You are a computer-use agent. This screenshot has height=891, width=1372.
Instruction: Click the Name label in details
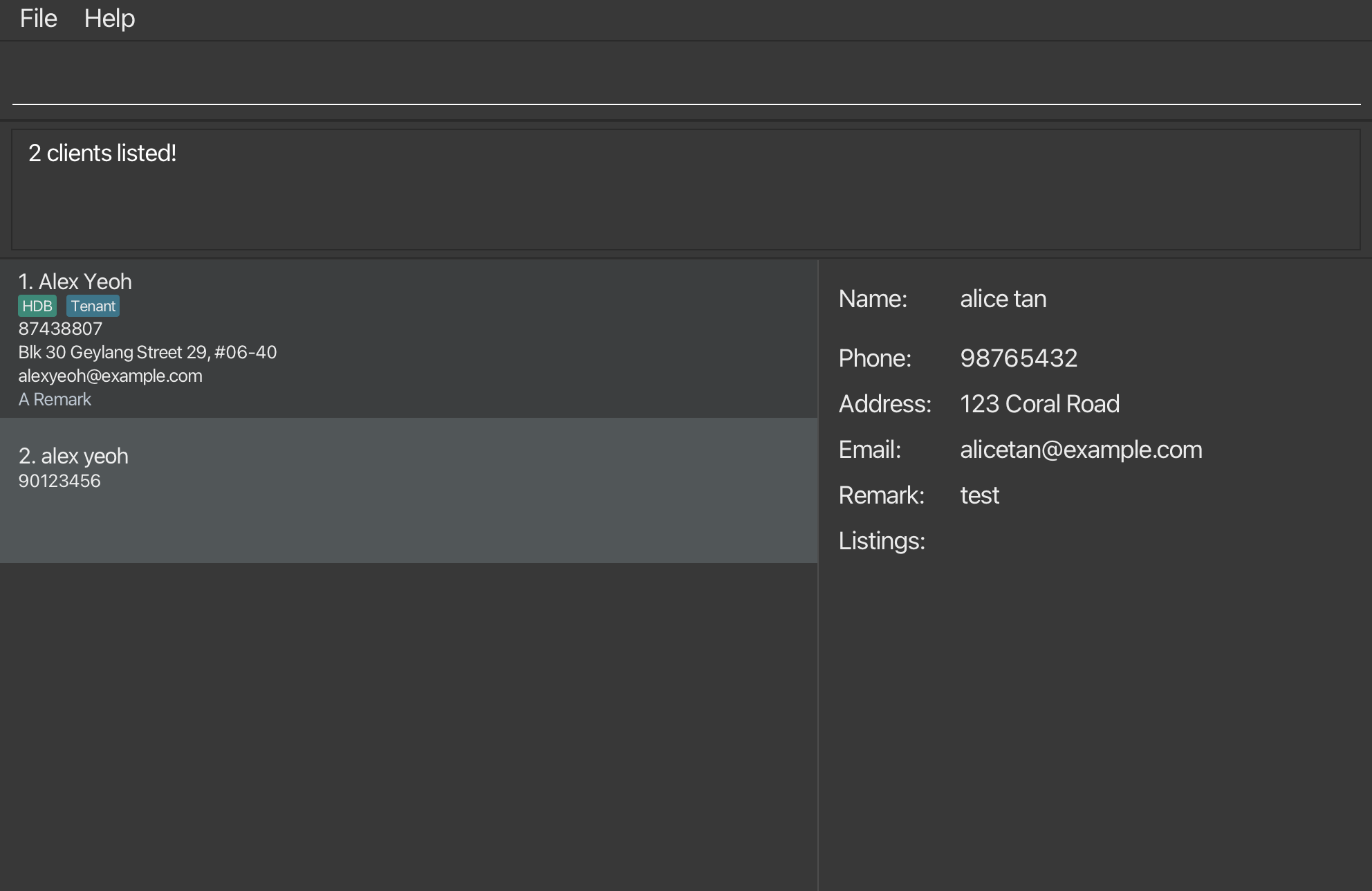pyautogui.click(x=873, y=299)
